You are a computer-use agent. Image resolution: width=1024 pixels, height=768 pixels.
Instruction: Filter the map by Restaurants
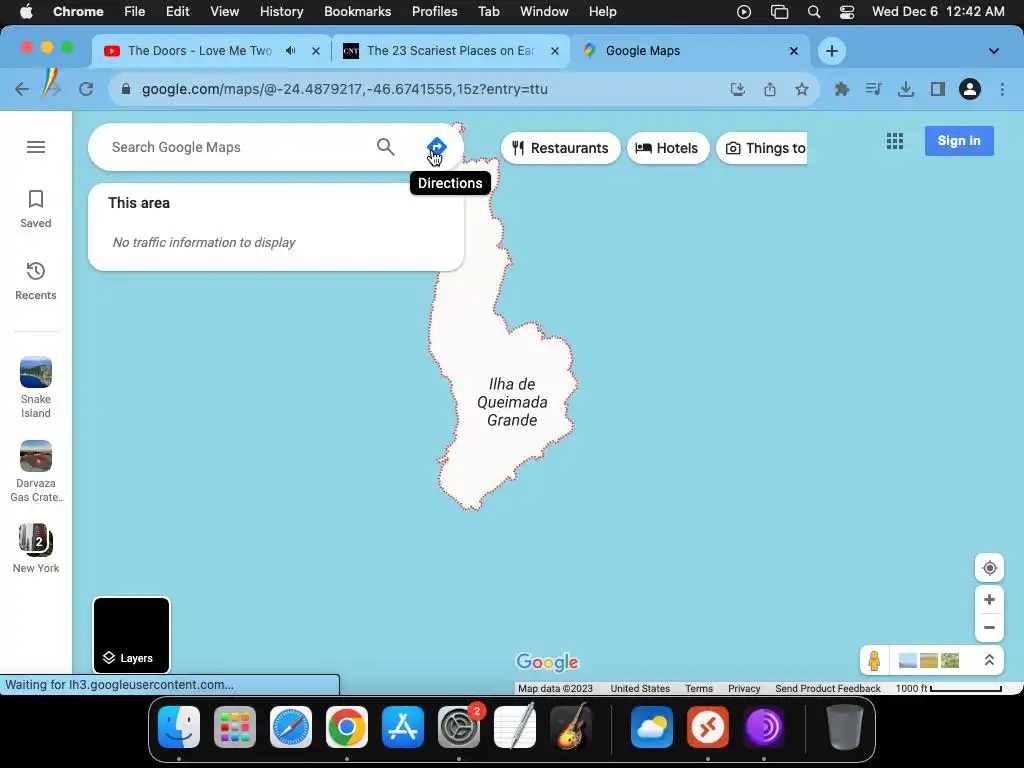[x=560, y=148]
